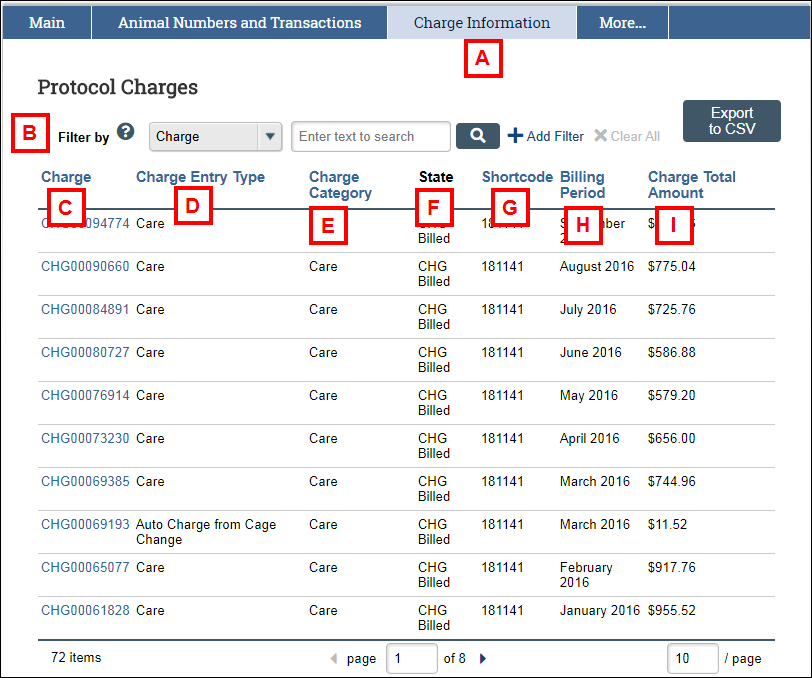The image size is (812, 678).
Task: Focus the Enter text to search field
Action: pyautogui.click(x=371, y=137)
